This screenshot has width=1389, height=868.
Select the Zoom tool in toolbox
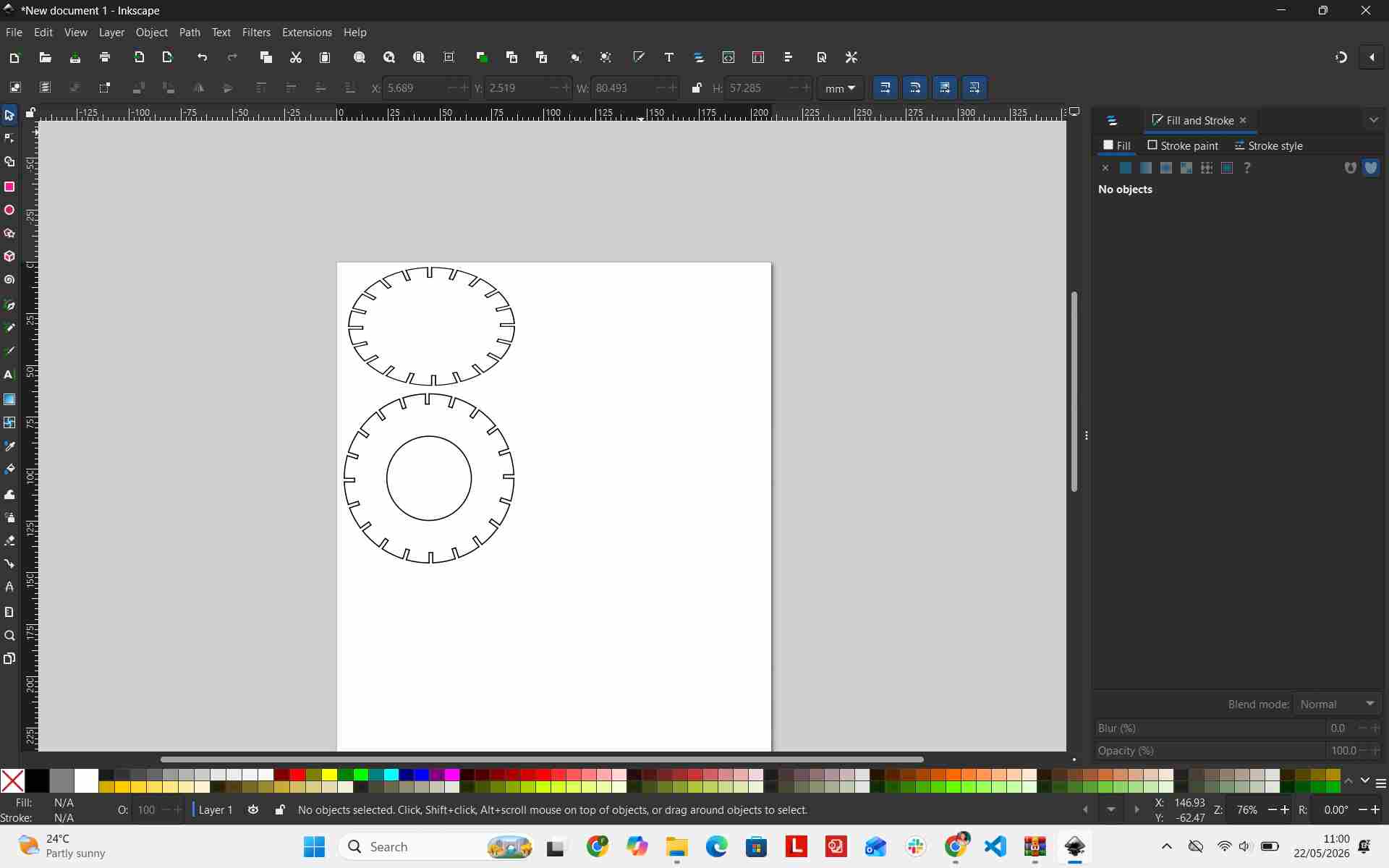pos(9,636)
